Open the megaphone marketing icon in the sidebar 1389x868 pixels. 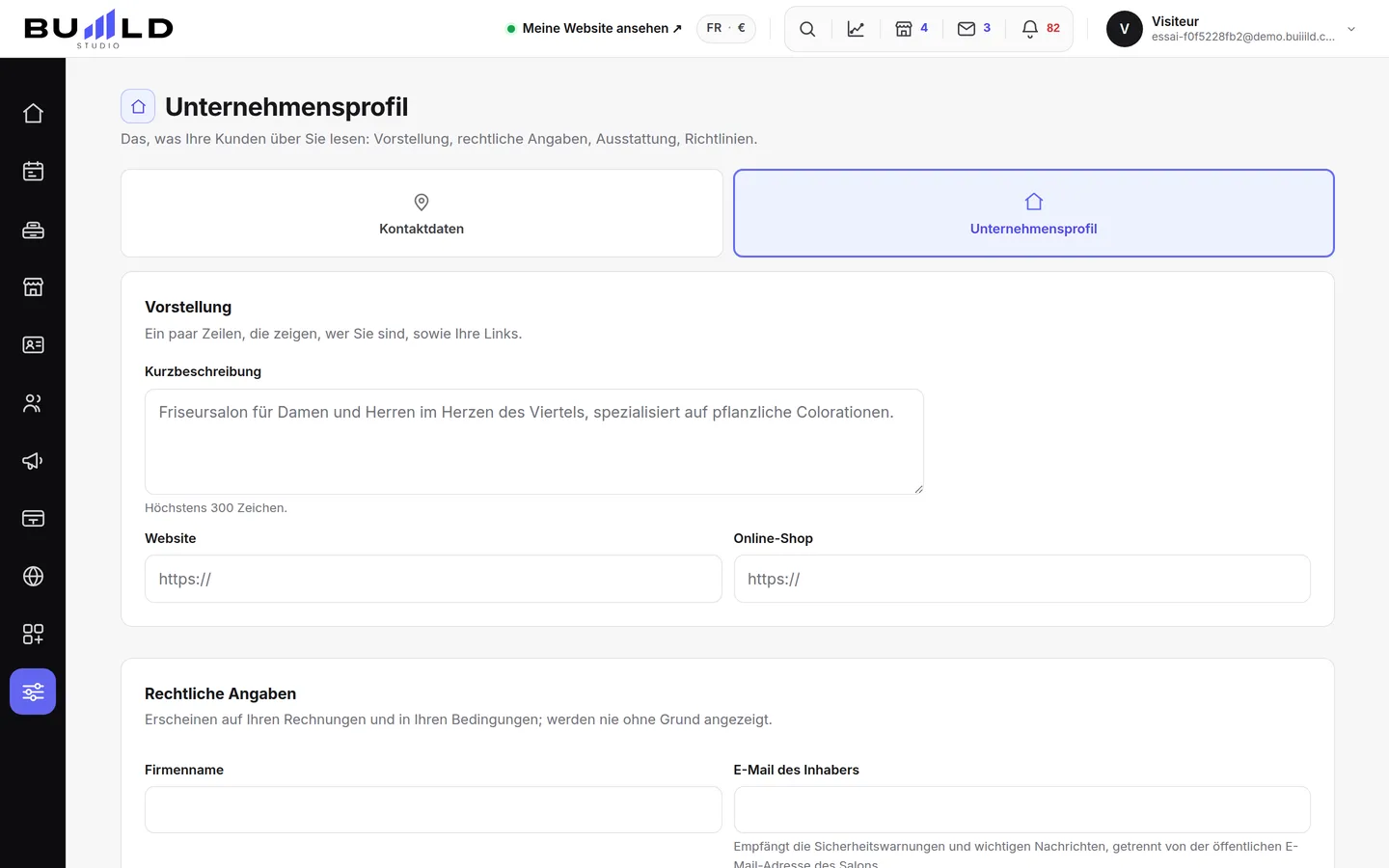coord(33,460)
